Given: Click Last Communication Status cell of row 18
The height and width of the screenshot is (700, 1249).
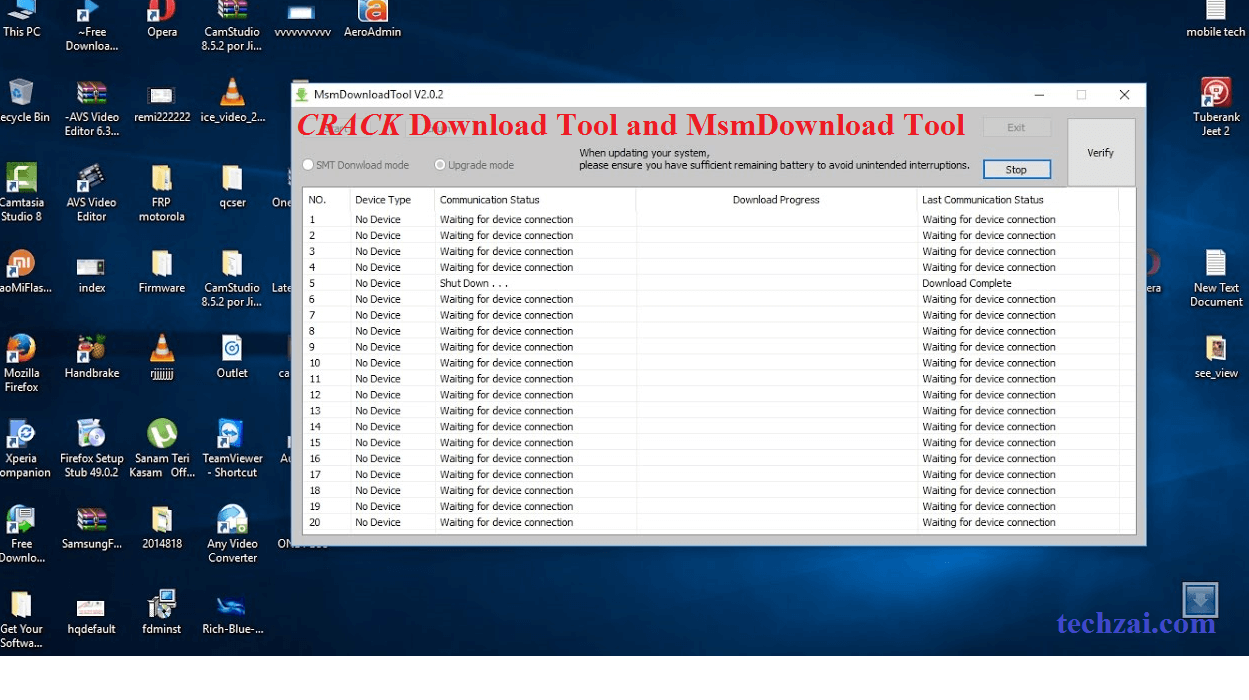Looking at the screenshot, I should (1017, 491).
